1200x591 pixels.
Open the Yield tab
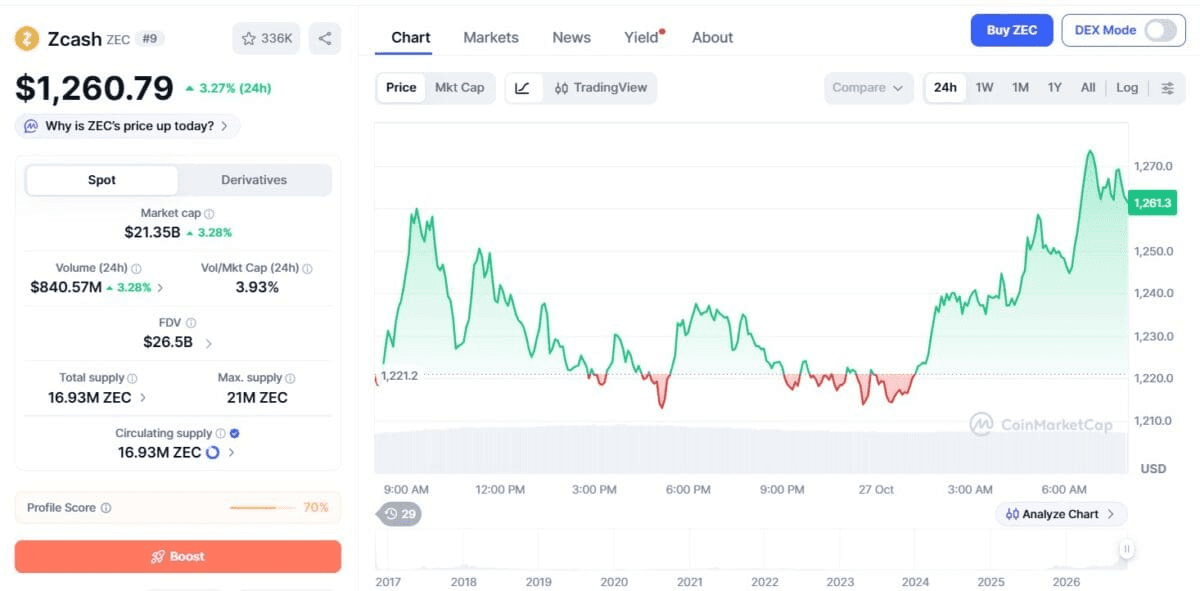[642, 38]
